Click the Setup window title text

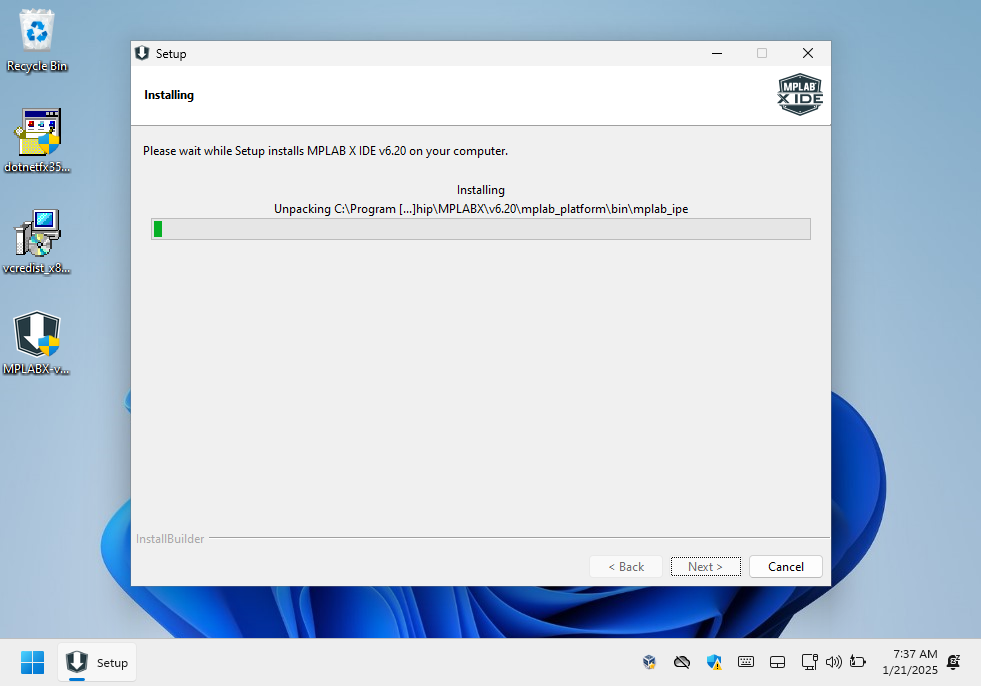coord(171,54)
